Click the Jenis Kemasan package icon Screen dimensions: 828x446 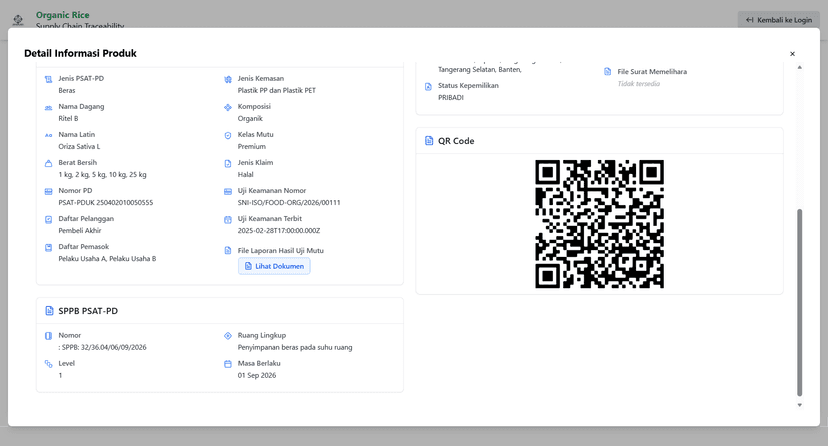228,79
